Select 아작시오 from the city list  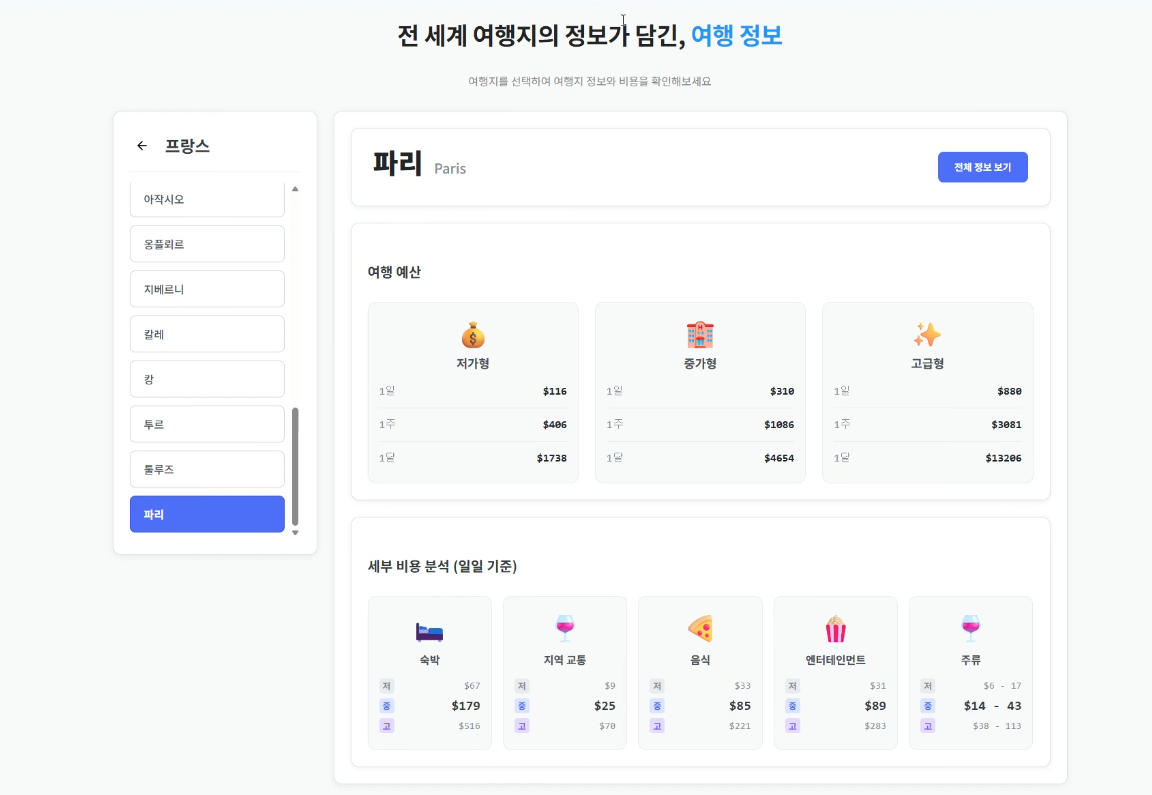coord(207,199)
